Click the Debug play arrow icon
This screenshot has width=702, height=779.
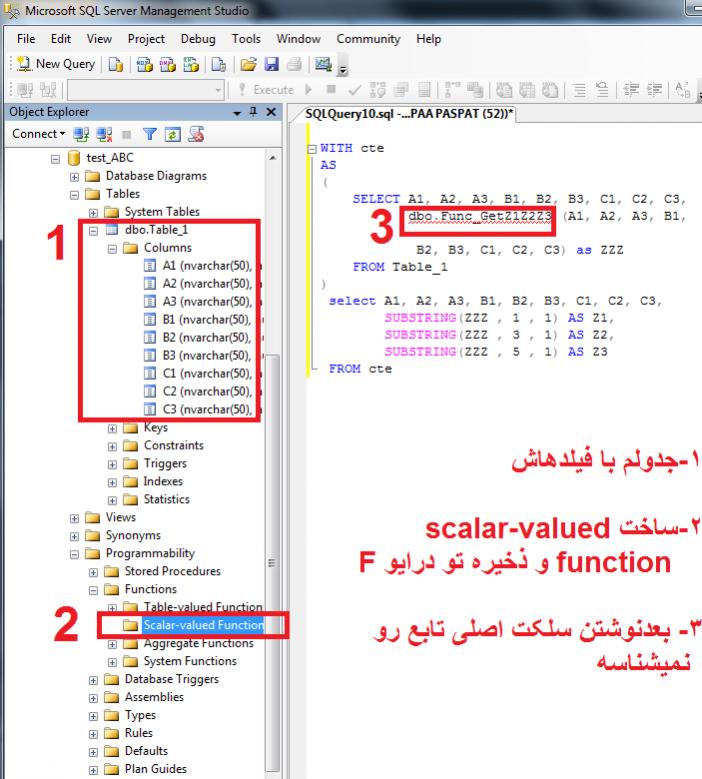(x=309, y=89)
